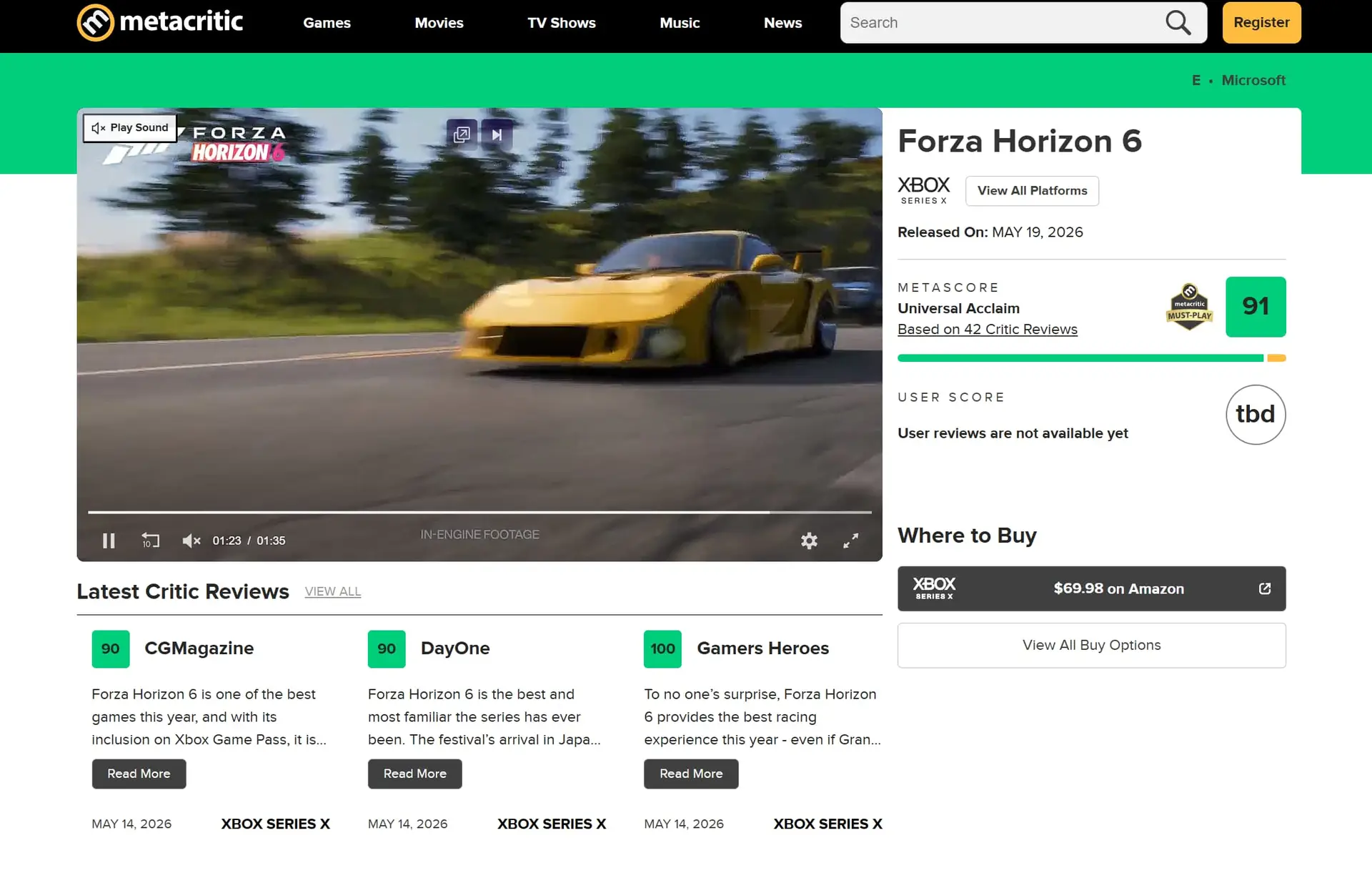Click View All Buy Options
This screenshot has width=1372, height=873.
tap(1091, 646)
